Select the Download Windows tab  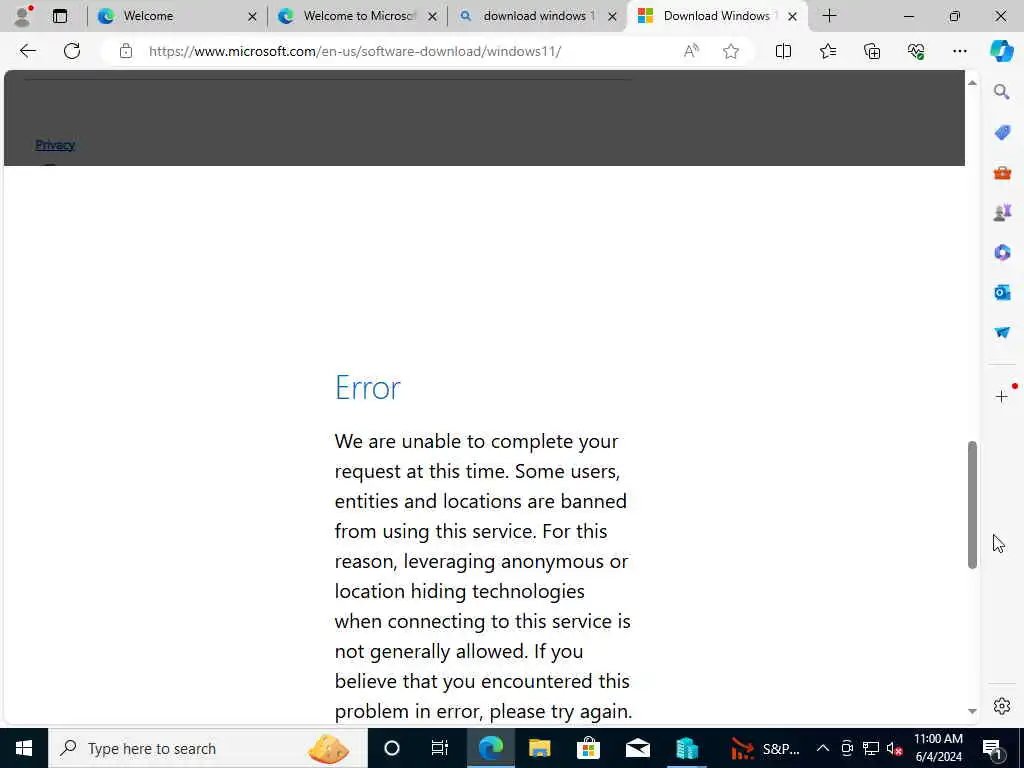click(716, 16)
